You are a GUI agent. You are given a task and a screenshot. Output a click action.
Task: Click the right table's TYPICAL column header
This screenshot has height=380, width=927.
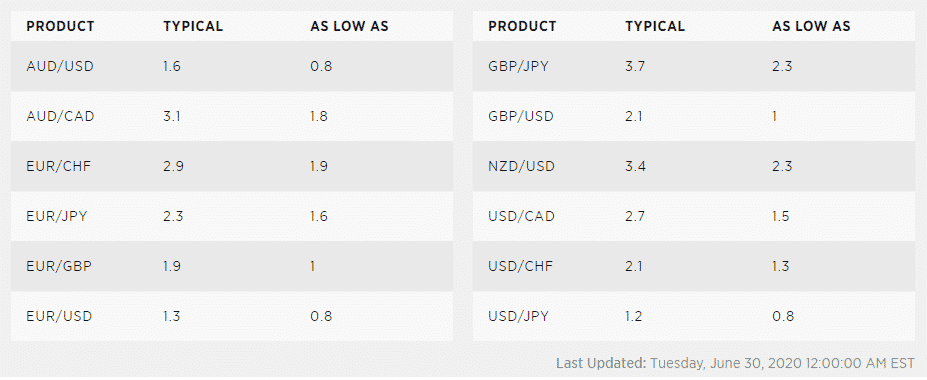655,27
